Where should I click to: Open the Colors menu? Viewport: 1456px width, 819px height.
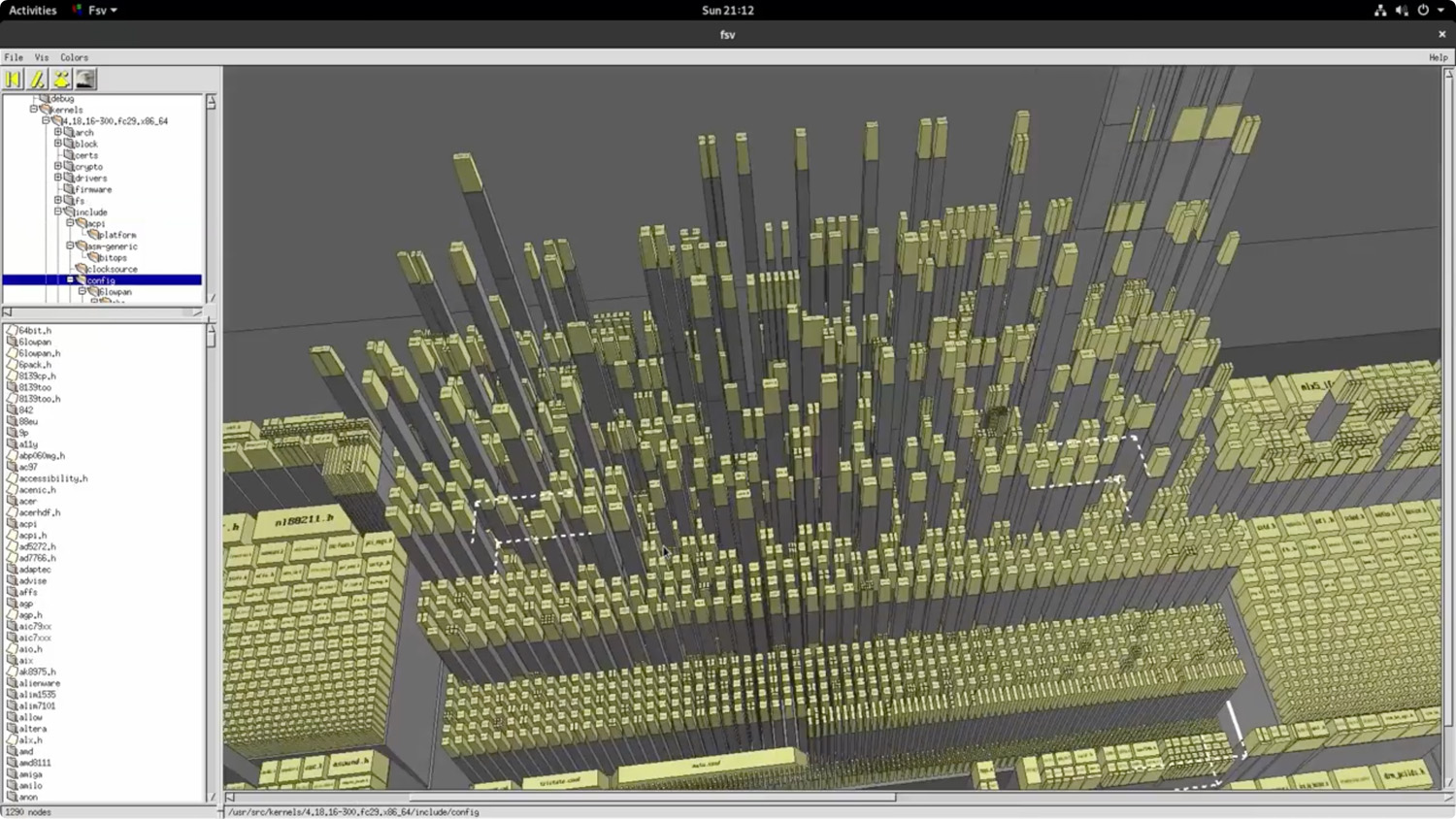coord(74,57)
